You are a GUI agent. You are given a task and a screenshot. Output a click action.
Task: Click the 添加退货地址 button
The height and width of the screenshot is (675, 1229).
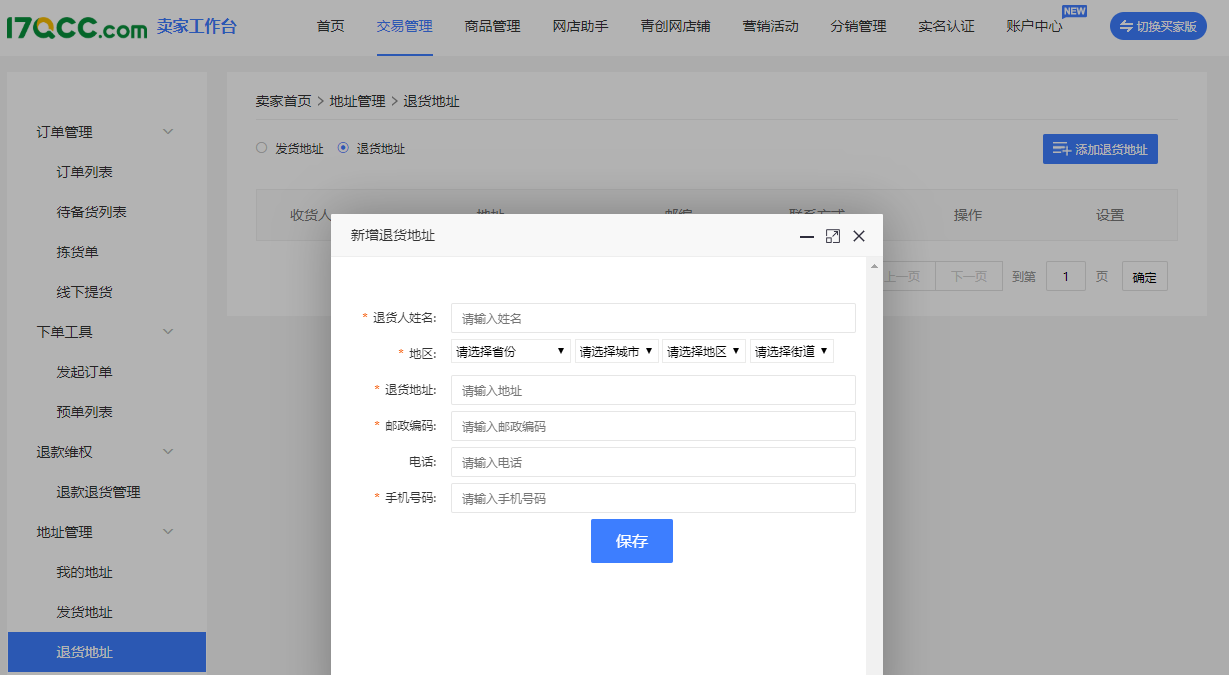(x=1100, y=149)
